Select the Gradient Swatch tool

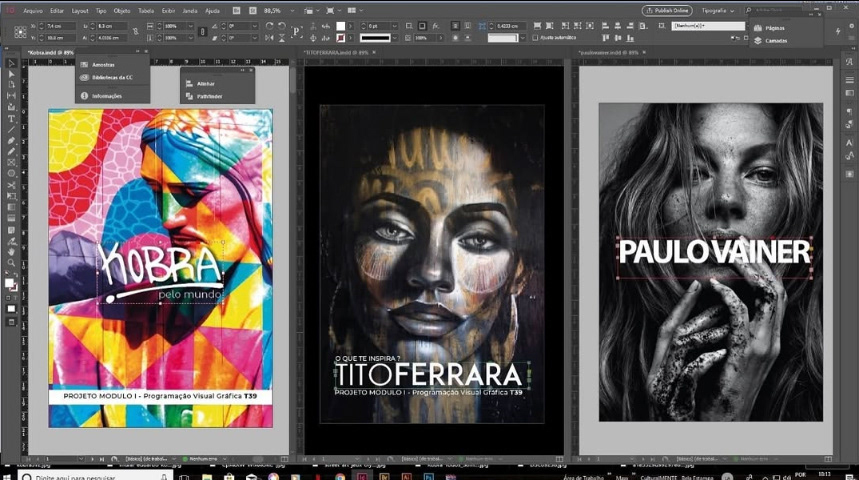tap(11, 207)
